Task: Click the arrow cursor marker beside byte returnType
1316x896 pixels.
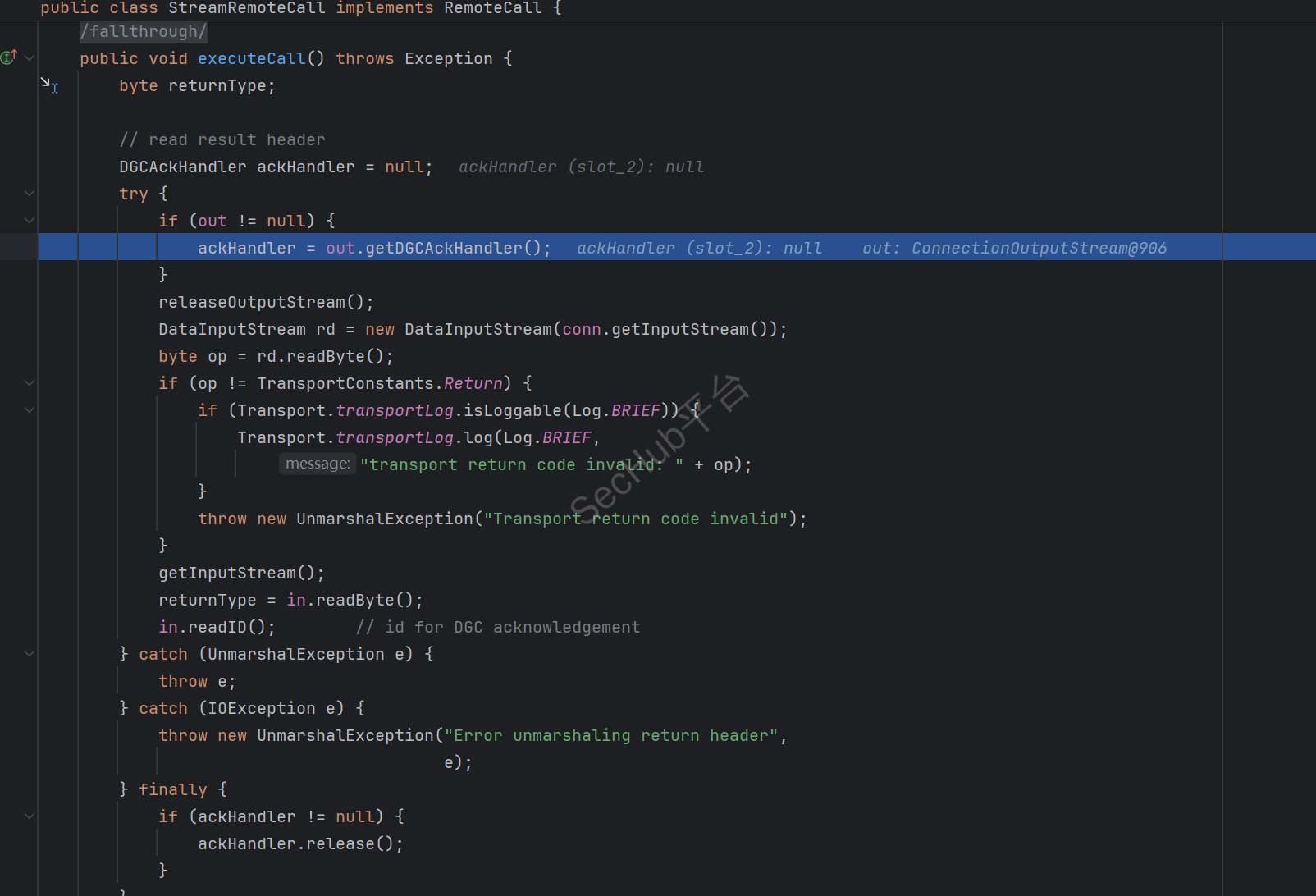Action: click(48, 85)
